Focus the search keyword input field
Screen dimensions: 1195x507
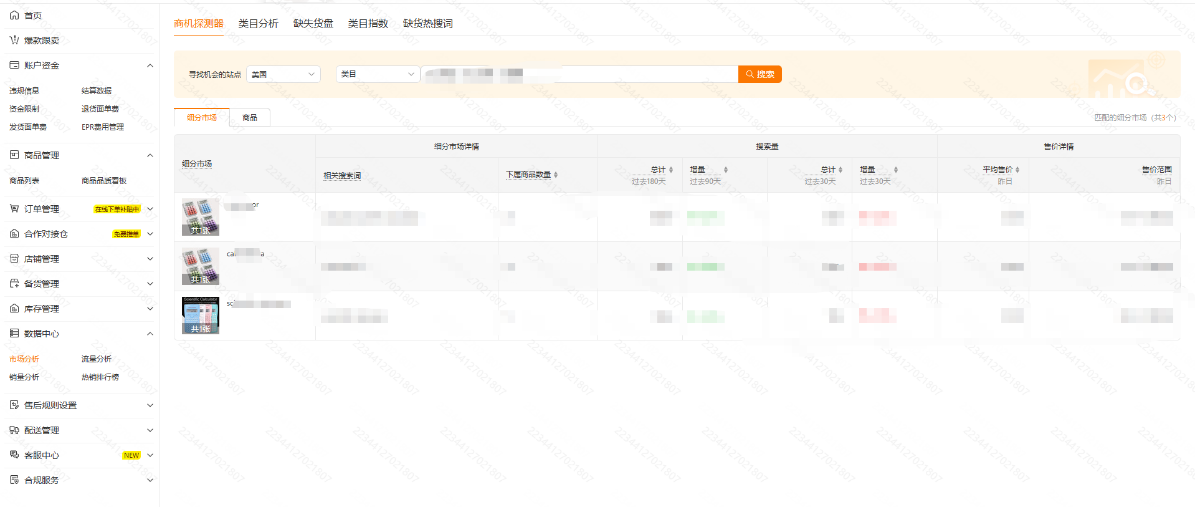tap(579, 74)
